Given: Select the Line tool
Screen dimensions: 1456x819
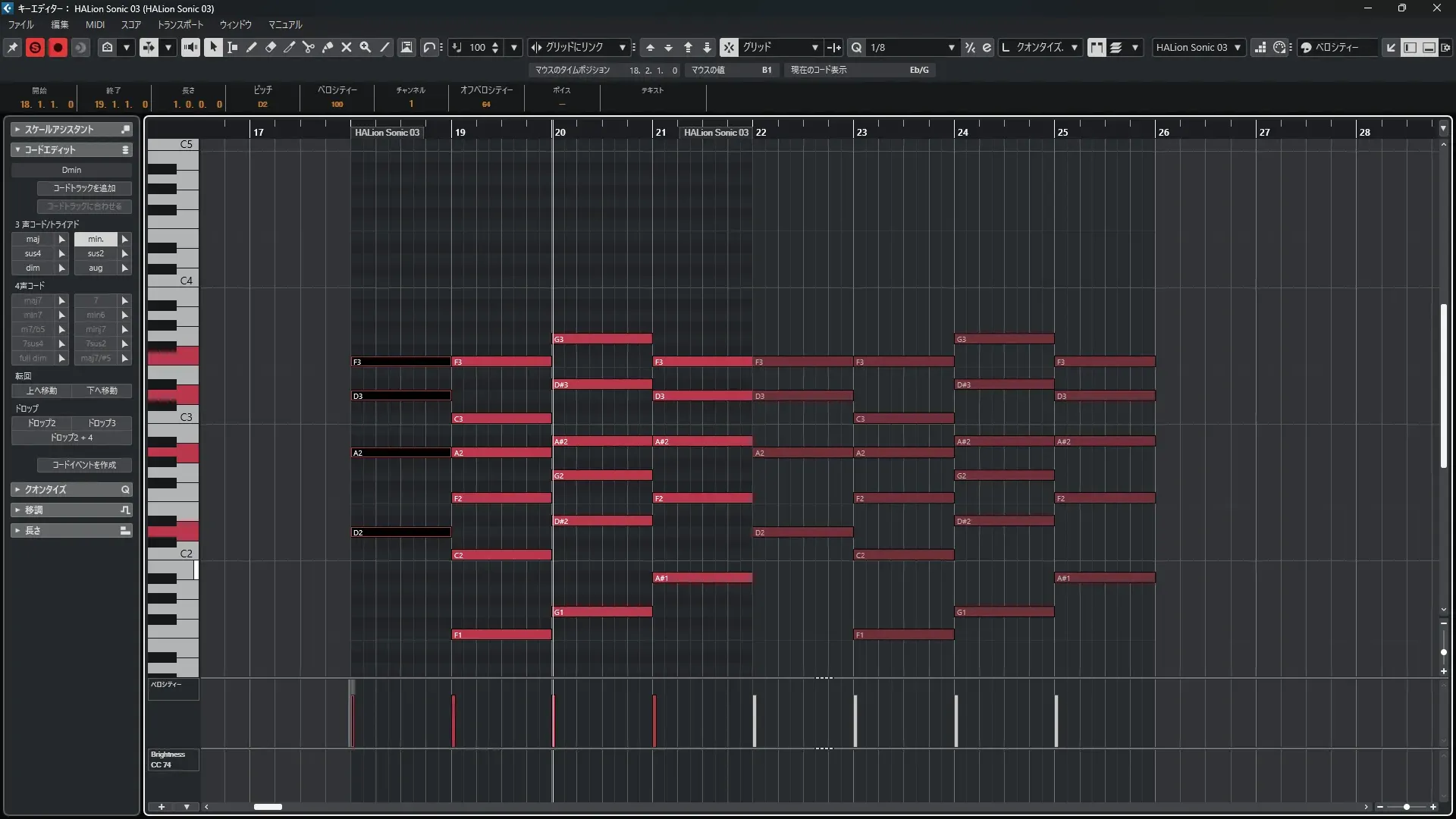Looking at the screenshot, I should [x=384, y=47].
